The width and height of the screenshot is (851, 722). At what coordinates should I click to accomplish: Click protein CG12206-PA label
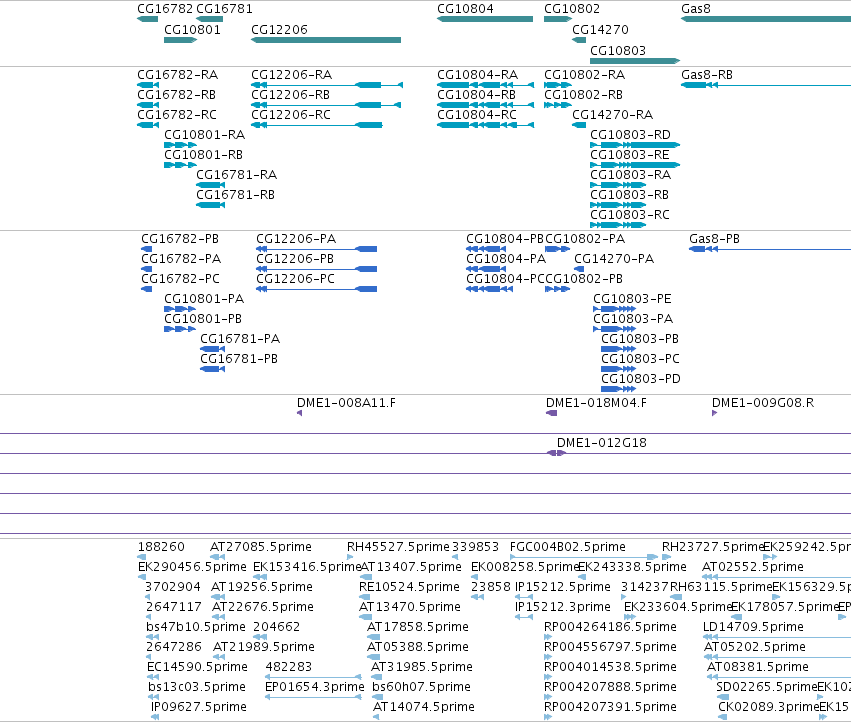296,239
